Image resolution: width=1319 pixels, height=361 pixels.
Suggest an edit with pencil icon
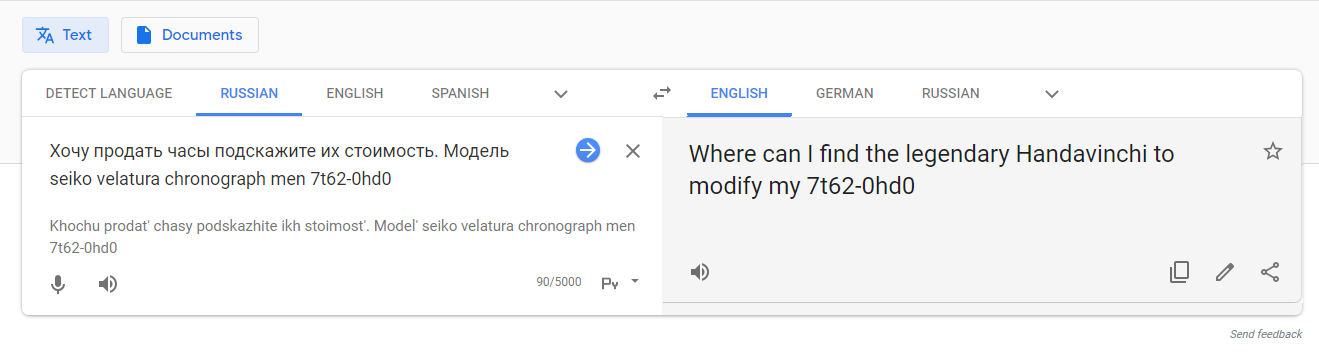click(1225, 272)
